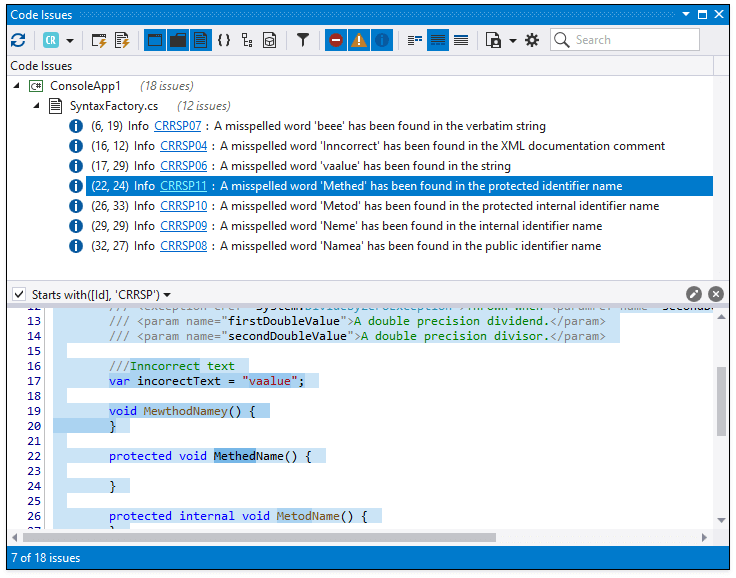Image resolution: width=736 pixels, height=578 pixels.
Task: Open the CRRSP08 issue link
Action: [183, 246]
